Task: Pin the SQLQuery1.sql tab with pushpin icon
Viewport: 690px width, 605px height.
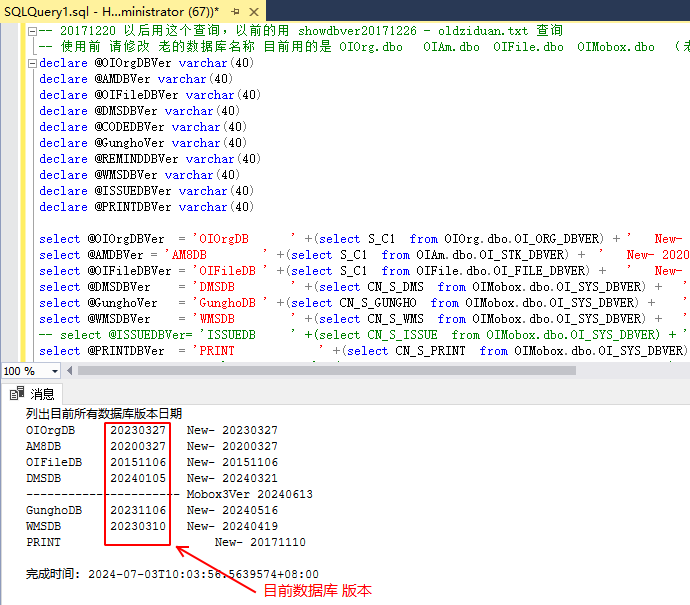Action: pos(234,9)
